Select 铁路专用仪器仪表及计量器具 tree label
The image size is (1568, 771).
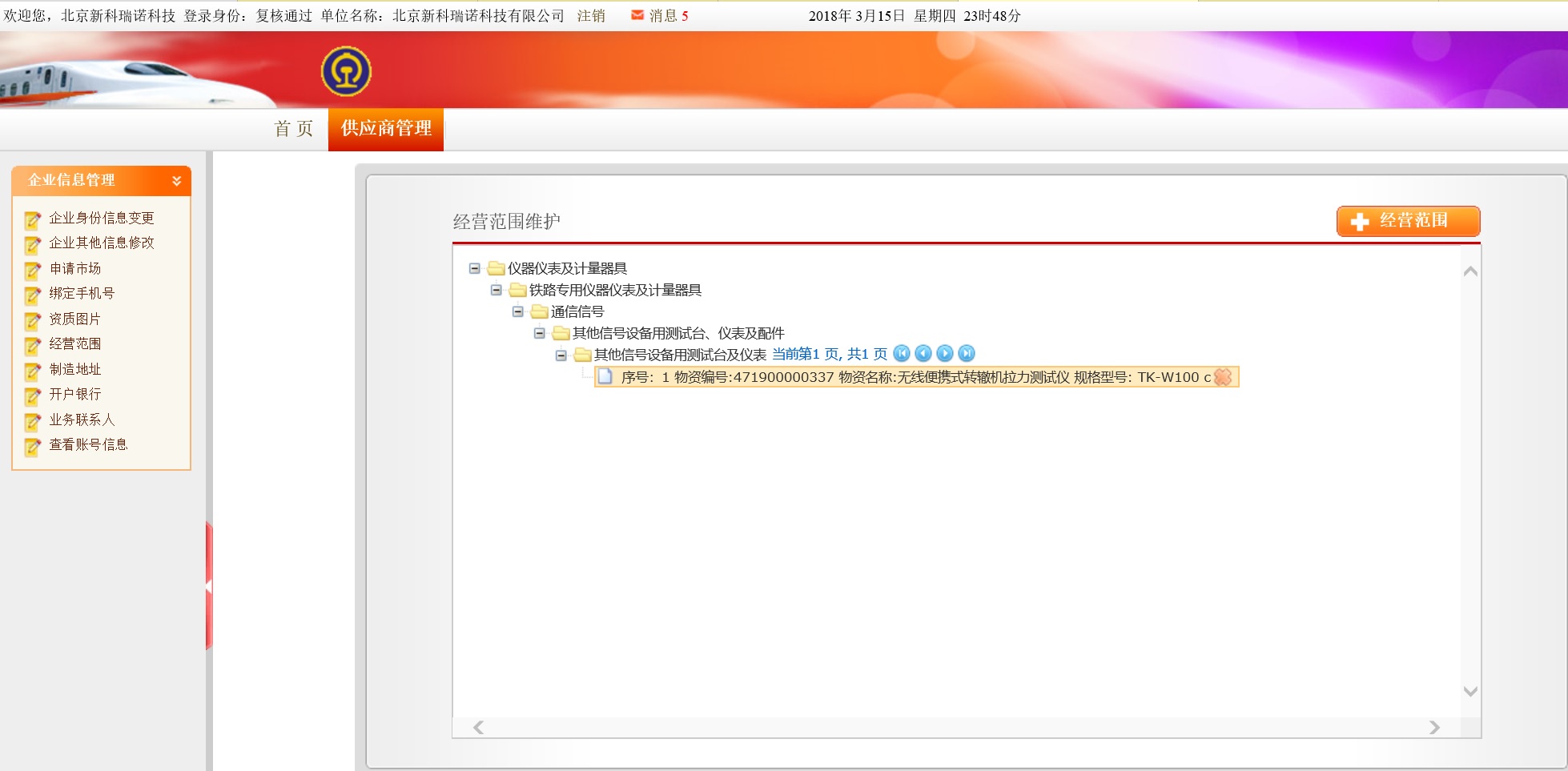tap(615, 290)
